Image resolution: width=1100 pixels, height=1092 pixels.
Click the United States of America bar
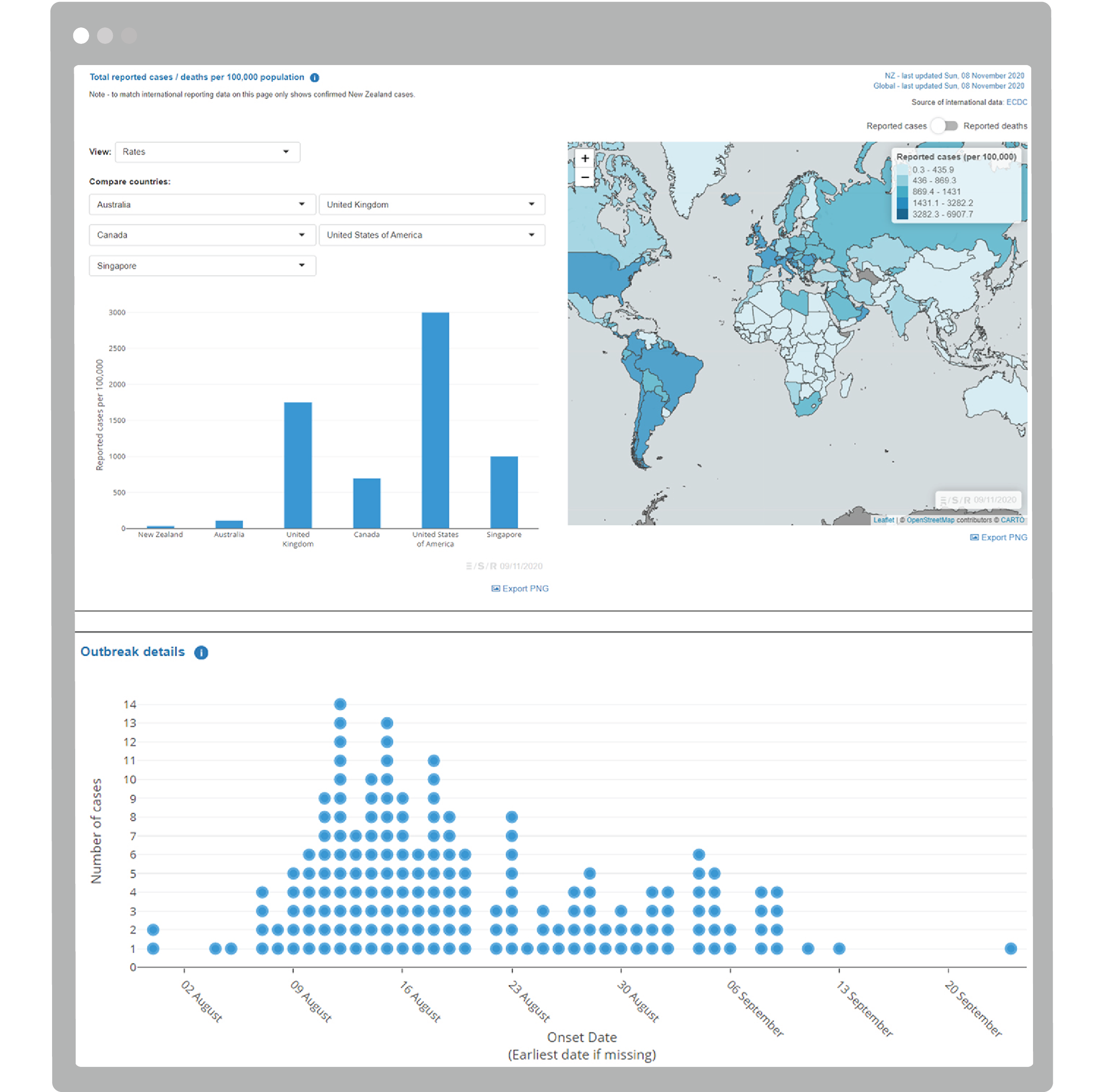point(435,420)
